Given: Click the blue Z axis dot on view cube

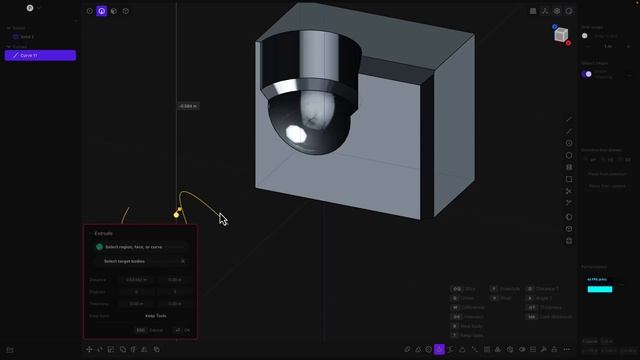Looking at the screenshot, I should pos(554,27).
